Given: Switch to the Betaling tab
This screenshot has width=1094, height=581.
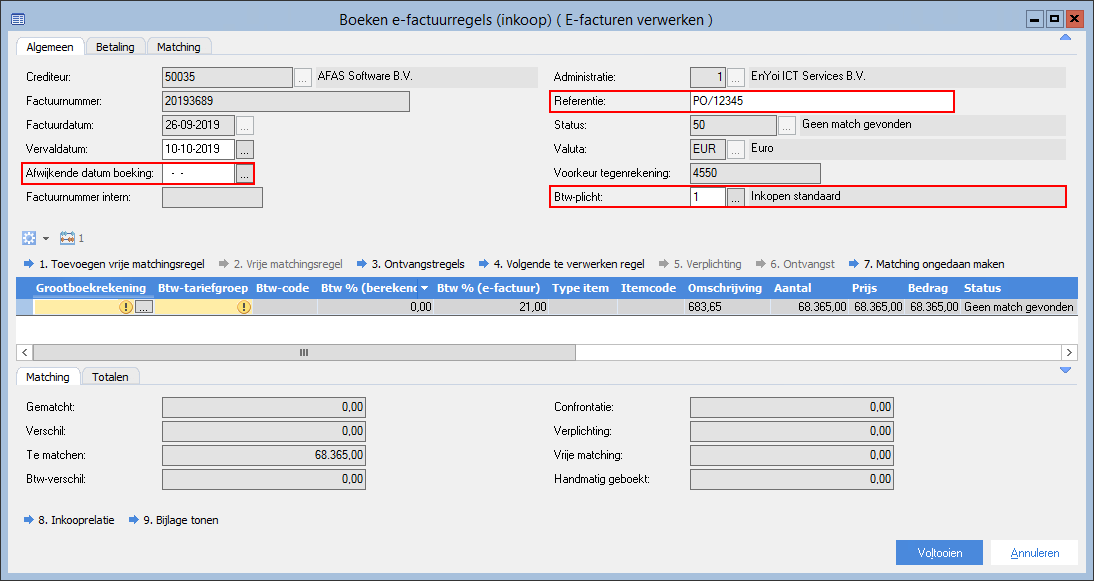Looking at the screenshot, I should (x=116, y=47).
